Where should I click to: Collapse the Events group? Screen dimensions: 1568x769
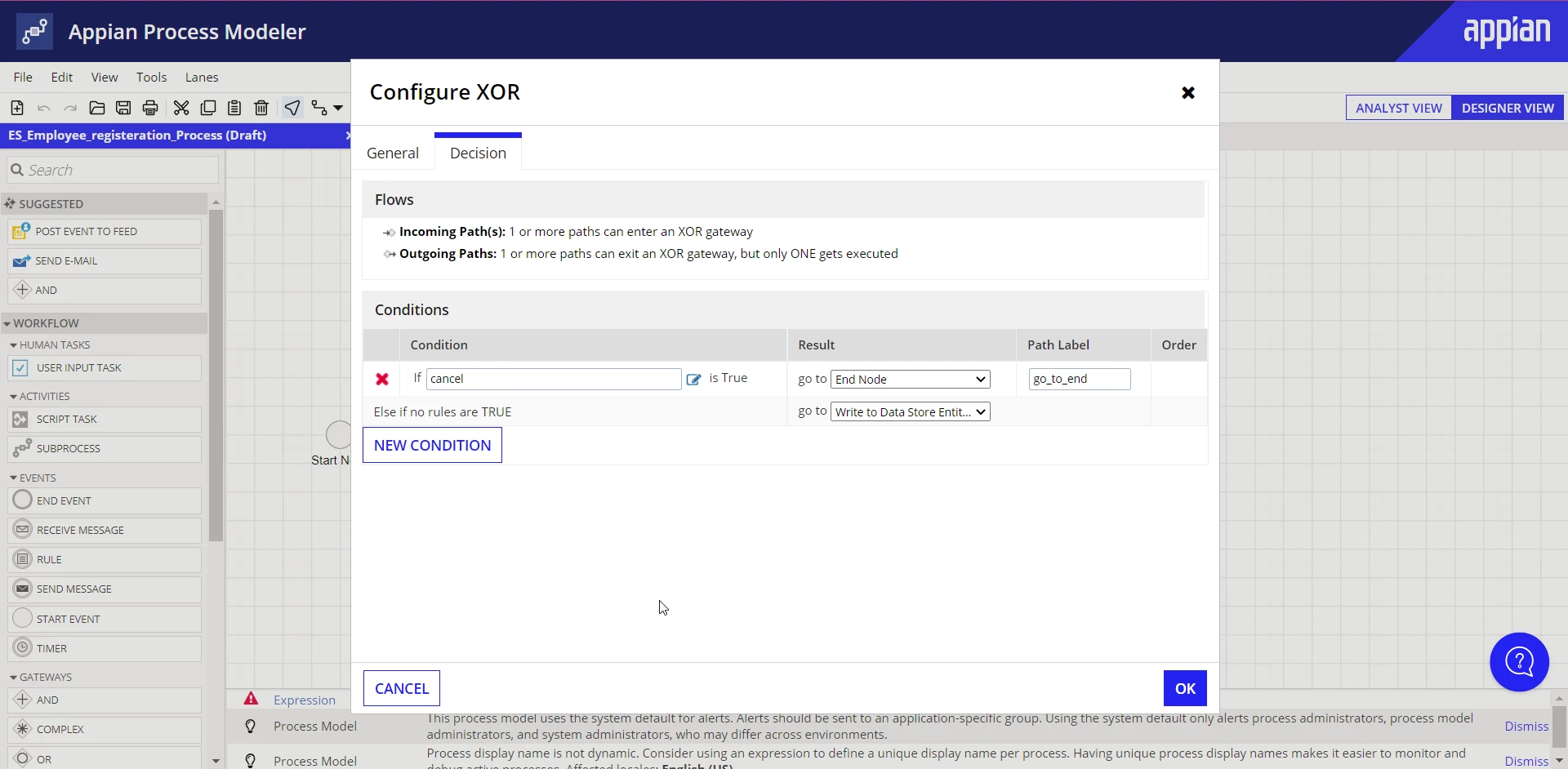coord(33,478)
